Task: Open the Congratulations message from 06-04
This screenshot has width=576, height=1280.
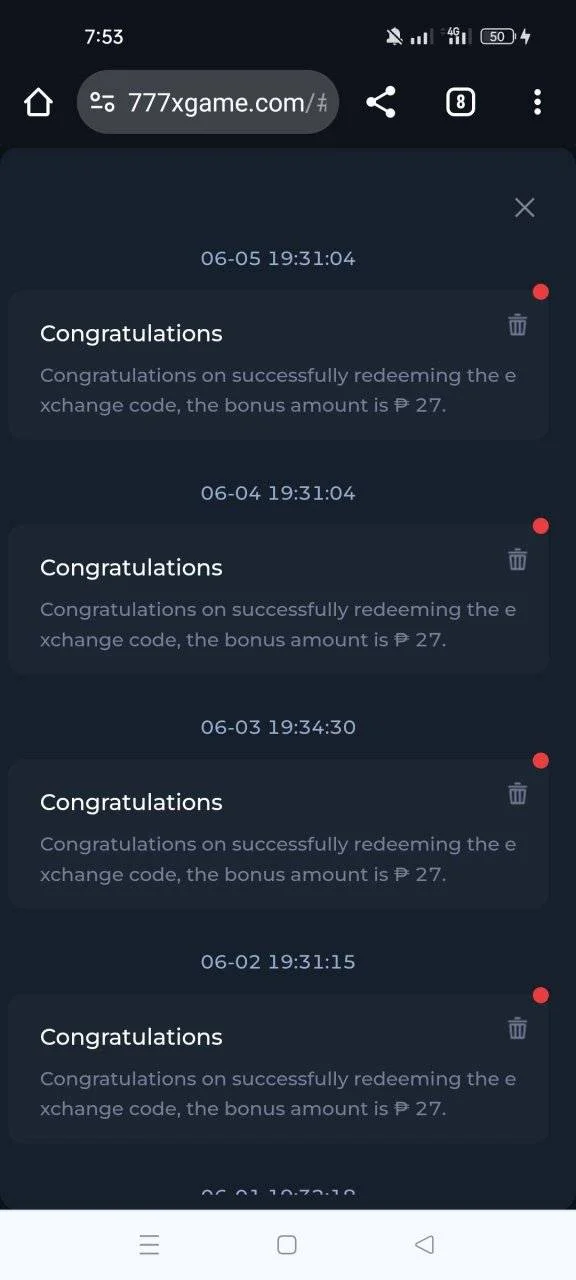Action: pos(278,599)
